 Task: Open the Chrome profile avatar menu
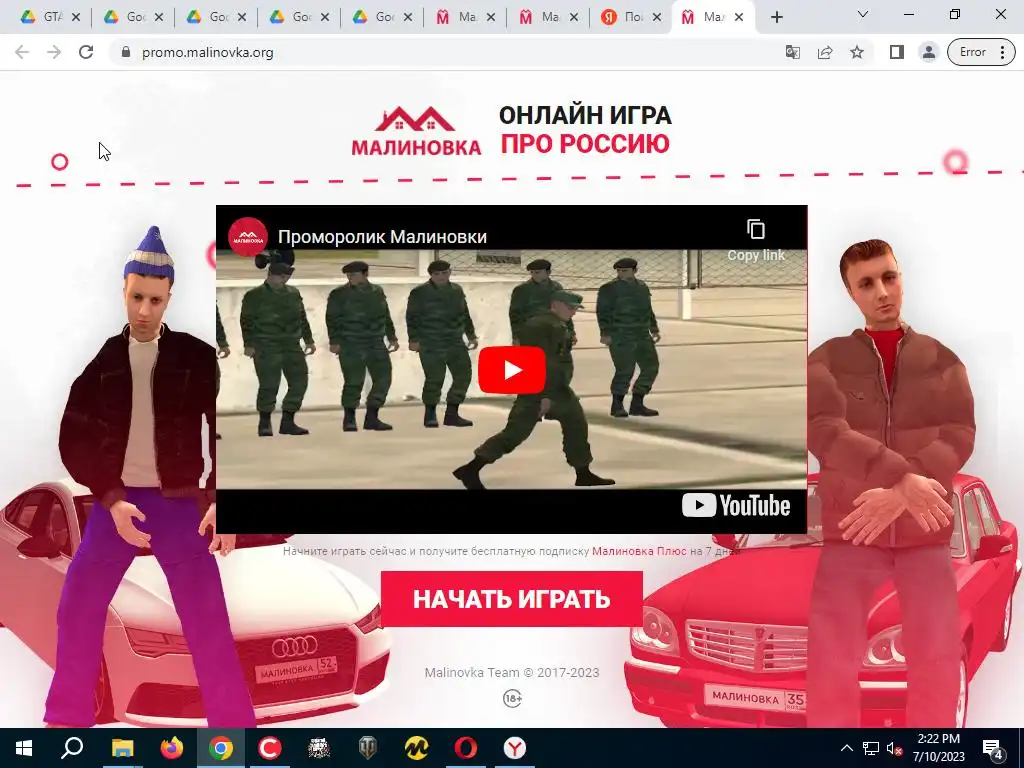click(929, 52)
